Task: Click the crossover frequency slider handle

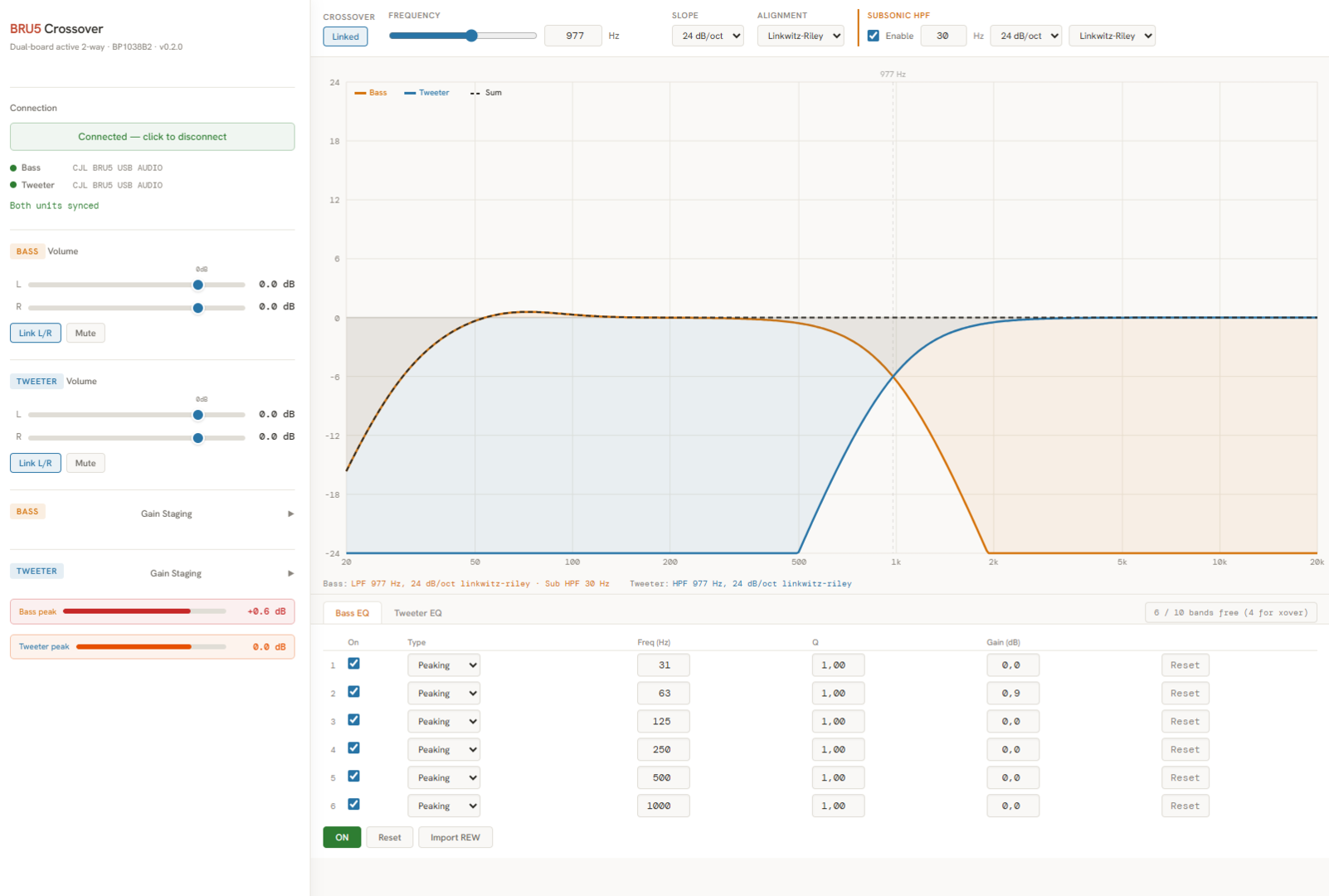Action: [x=471, y=36]
